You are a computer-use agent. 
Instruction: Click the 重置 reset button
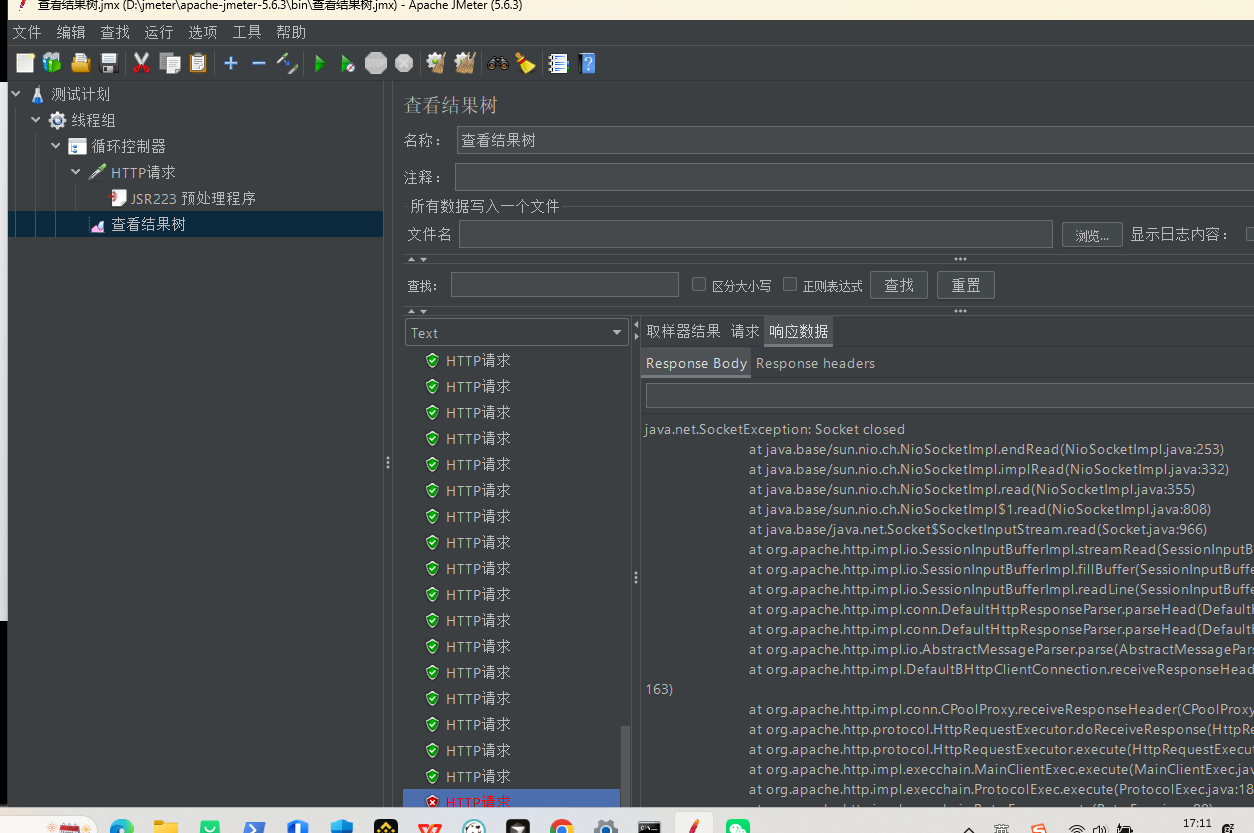[x=966, y=285]
